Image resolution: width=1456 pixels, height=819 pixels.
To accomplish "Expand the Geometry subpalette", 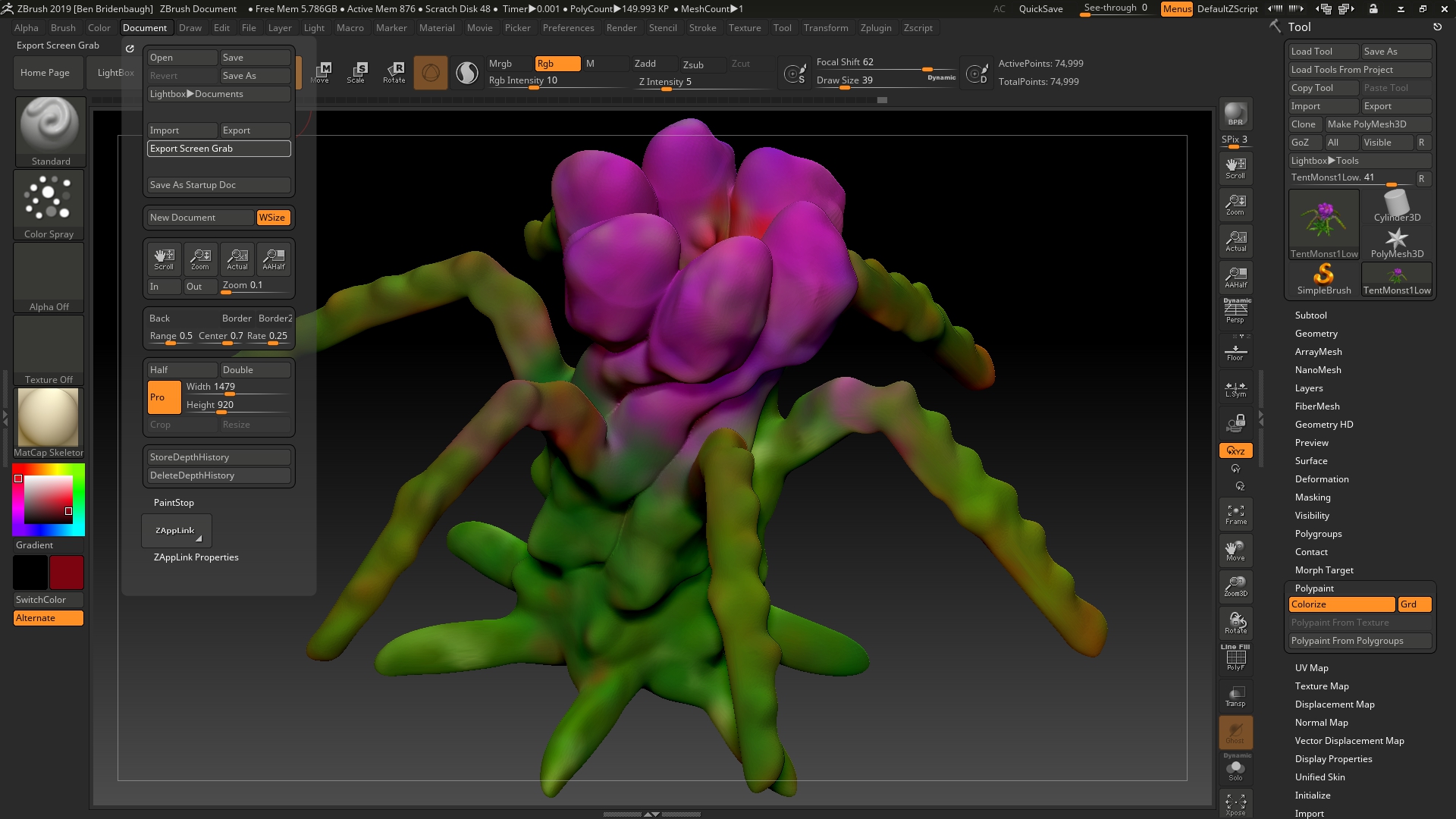I will click(x=1316, y=333).
